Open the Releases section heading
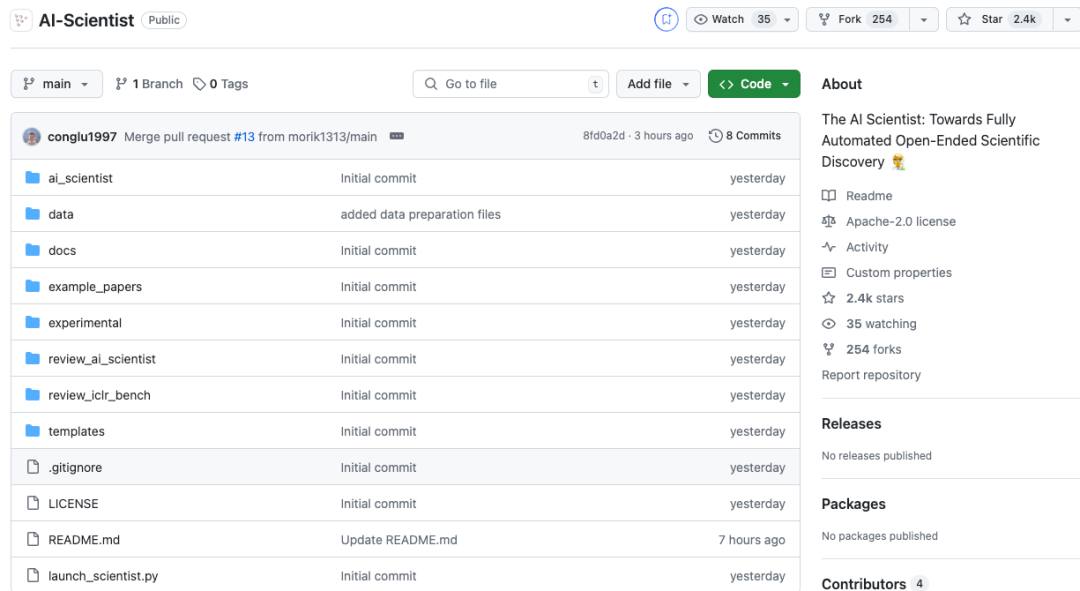The height and width of the screenshot is (591, 1080). pos(851,424)
